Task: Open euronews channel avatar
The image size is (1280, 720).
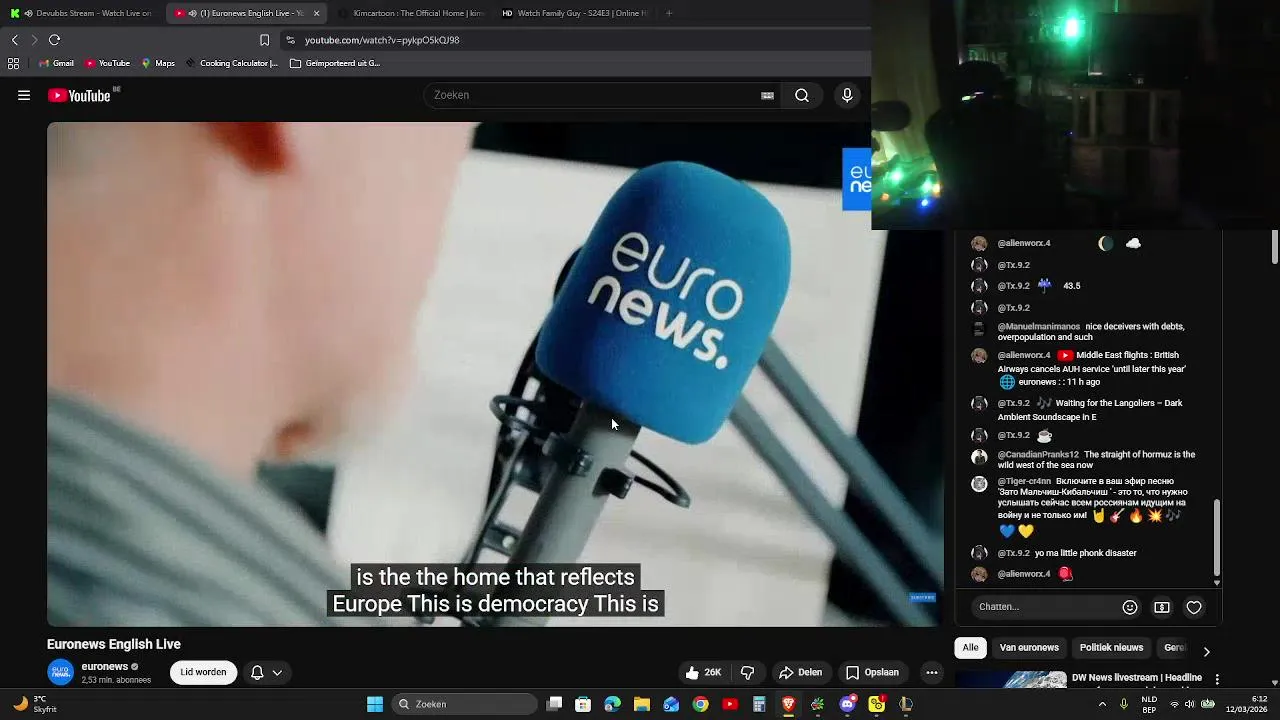Action: pos(61,672)
